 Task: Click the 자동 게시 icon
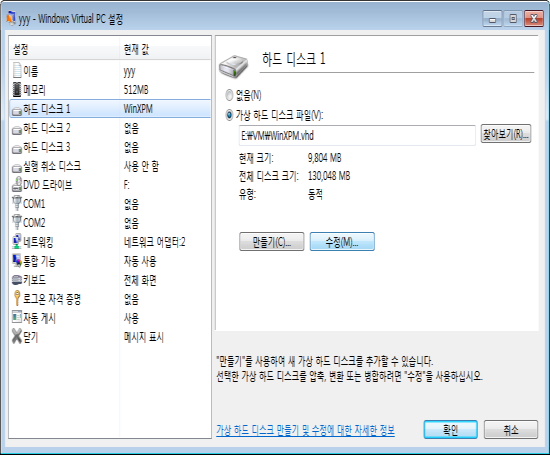[17, 317]
